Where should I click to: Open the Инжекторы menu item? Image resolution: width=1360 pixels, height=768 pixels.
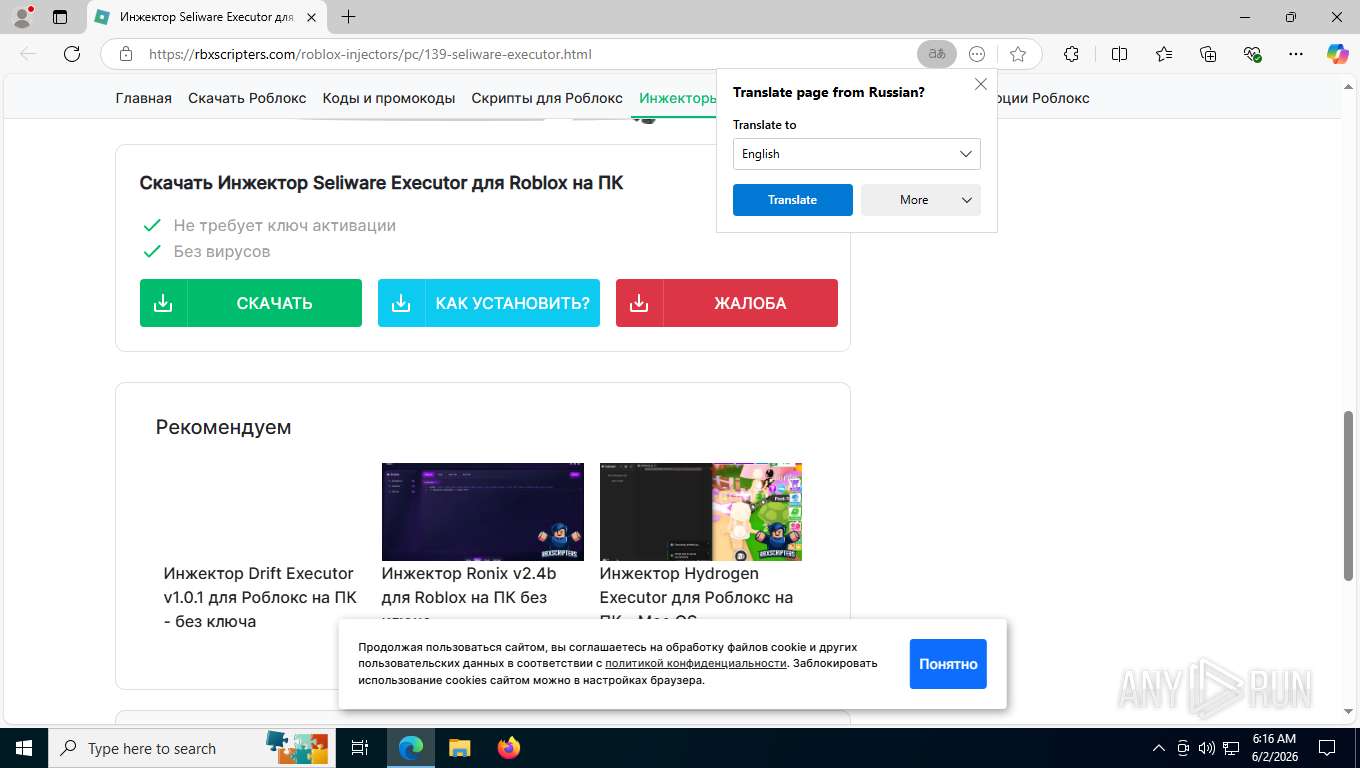678,98
